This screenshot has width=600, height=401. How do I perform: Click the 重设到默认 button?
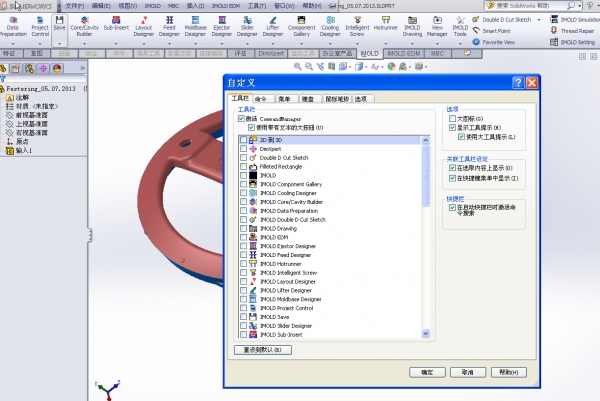[262, 350]
